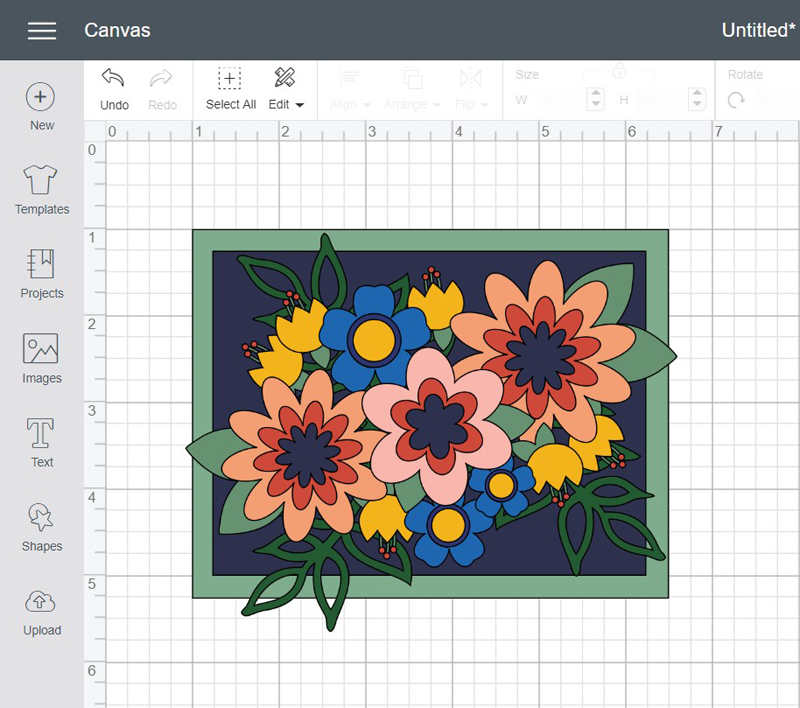Select the floral image on canvas
800x708 pixels.
click(x=430, y=415)
